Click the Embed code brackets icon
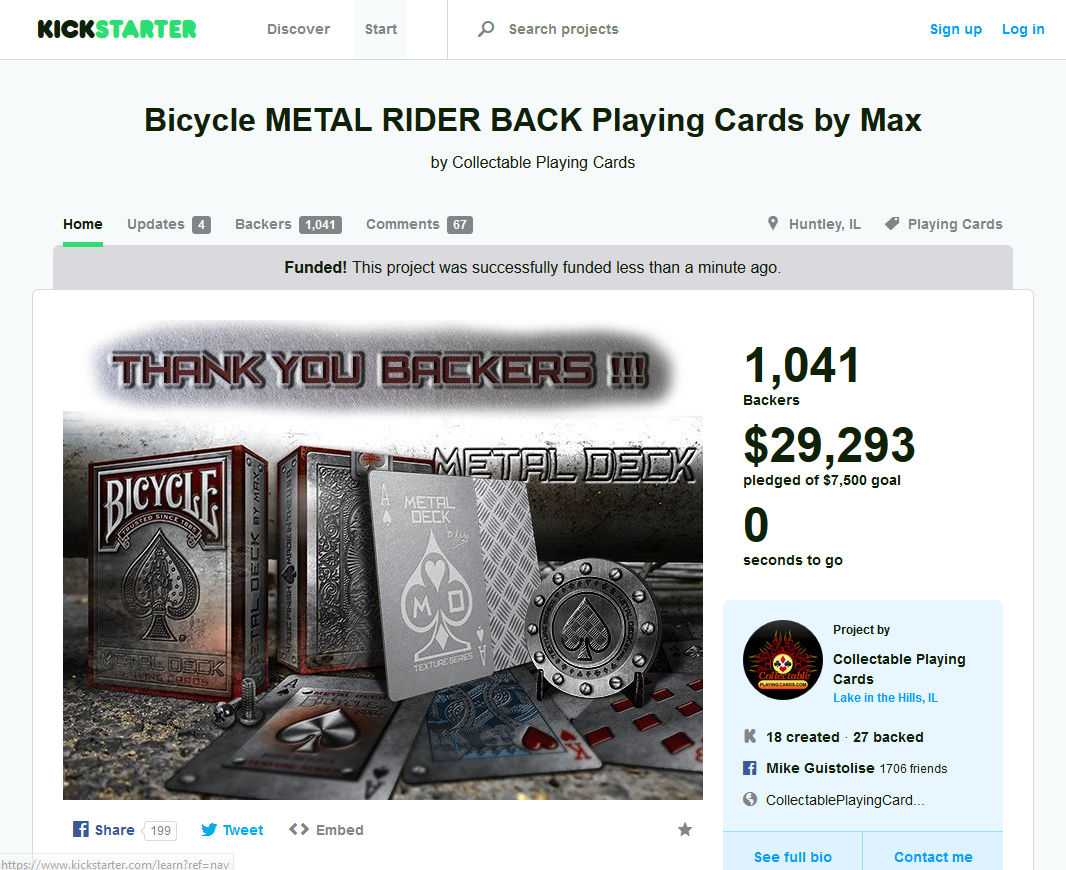This screenshot has width=1066, height=870. (x=298, y=829)
